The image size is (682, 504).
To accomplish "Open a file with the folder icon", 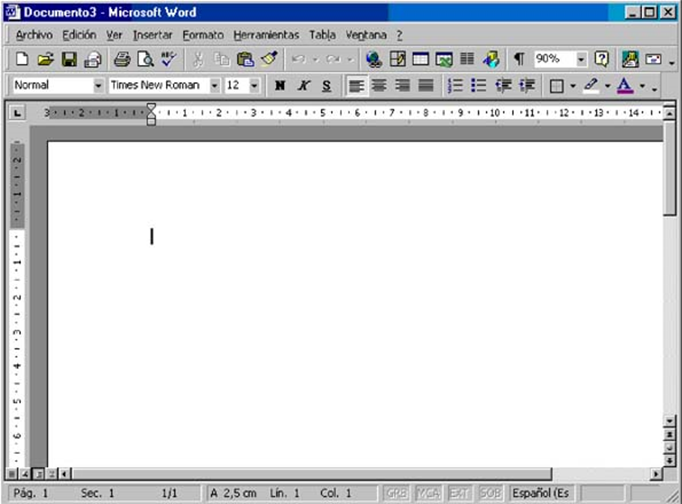I will click(x=45, y=59).
